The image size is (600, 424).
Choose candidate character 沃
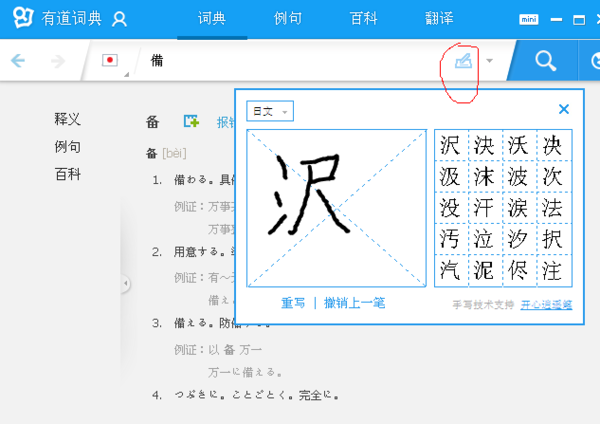[518, 145]
